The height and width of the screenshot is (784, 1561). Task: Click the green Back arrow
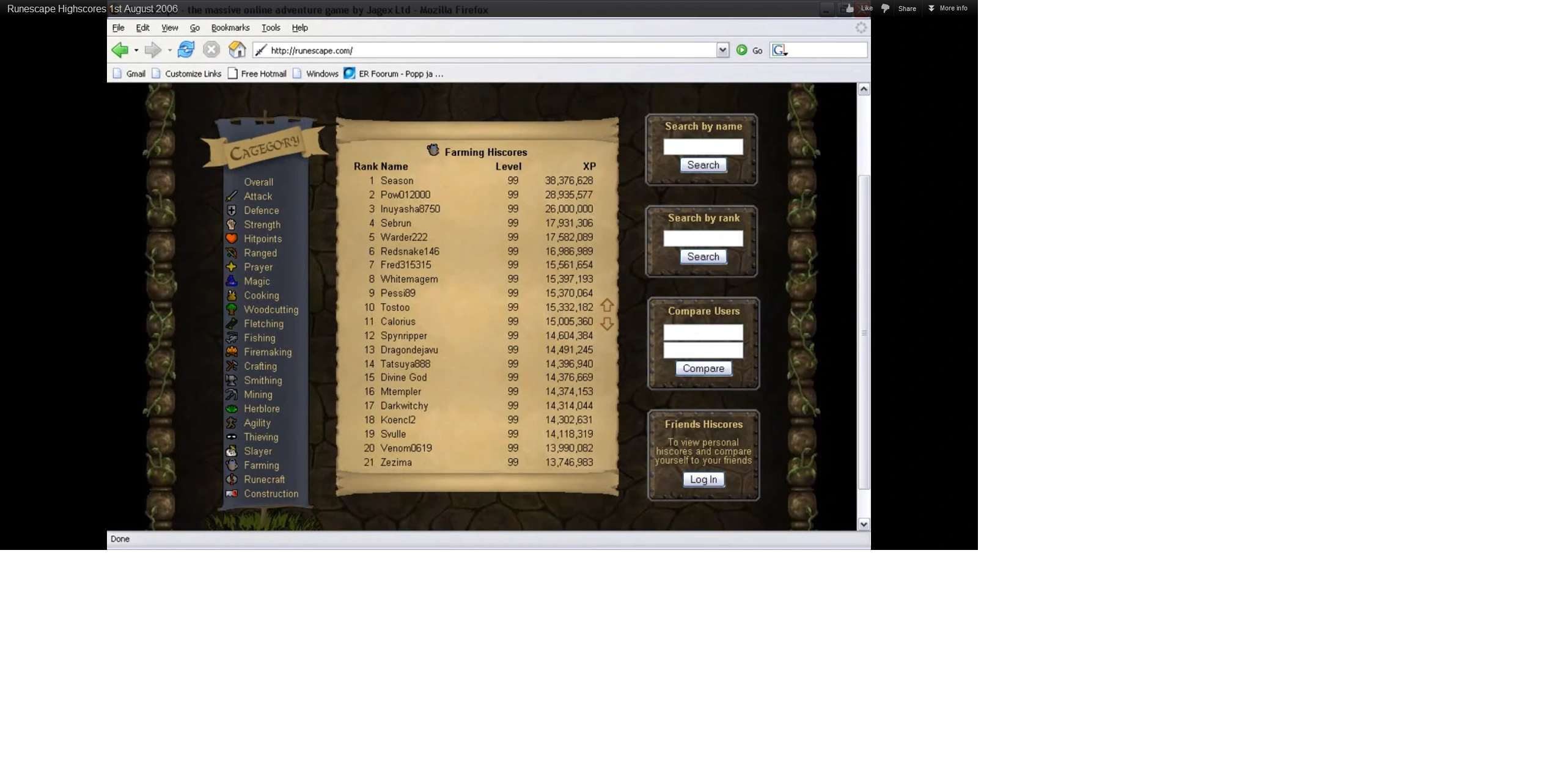(x=120, y=49)
